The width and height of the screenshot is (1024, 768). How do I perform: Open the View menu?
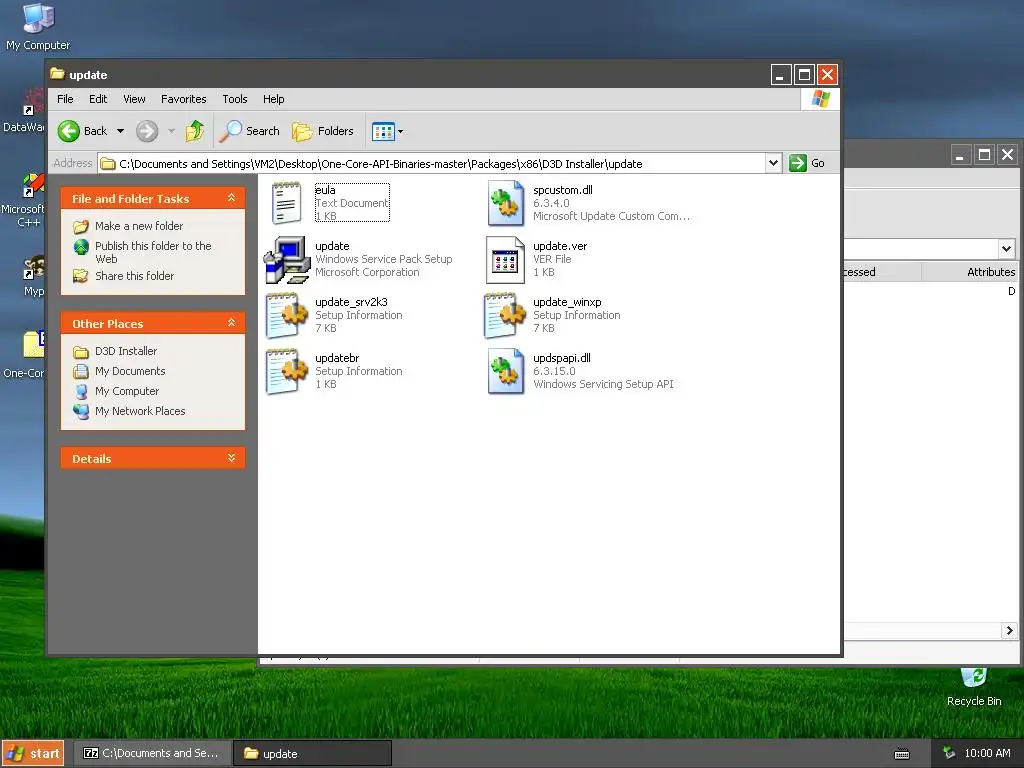135,99
